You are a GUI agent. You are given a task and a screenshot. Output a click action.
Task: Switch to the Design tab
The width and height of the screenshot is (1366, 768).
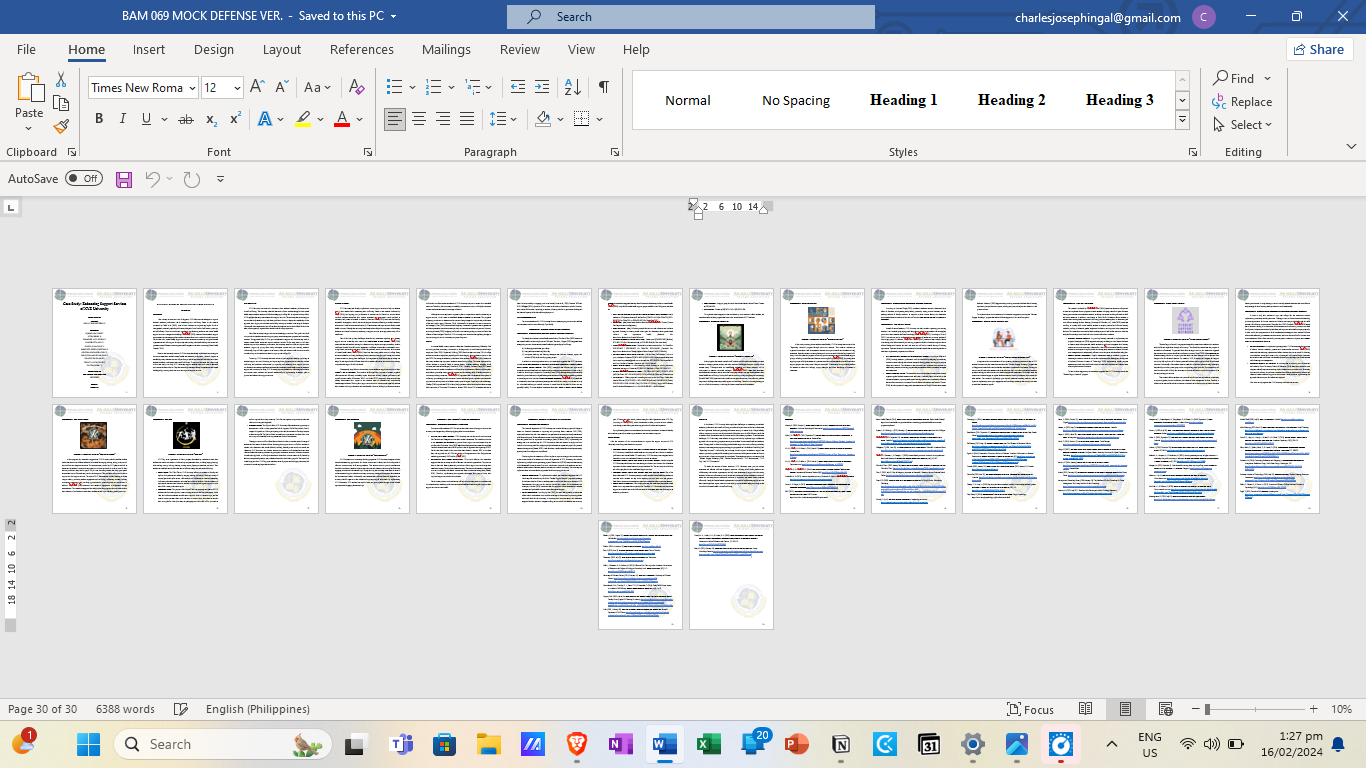coord(214,49)
